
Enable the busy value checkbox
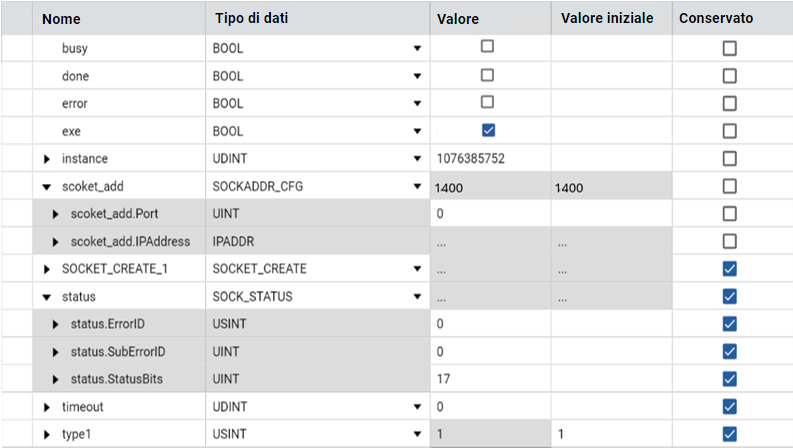point(488,46)
